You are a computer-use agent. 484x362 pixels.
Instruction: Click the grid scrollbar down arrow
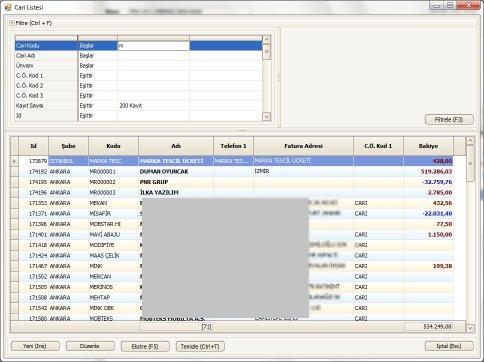470,328
